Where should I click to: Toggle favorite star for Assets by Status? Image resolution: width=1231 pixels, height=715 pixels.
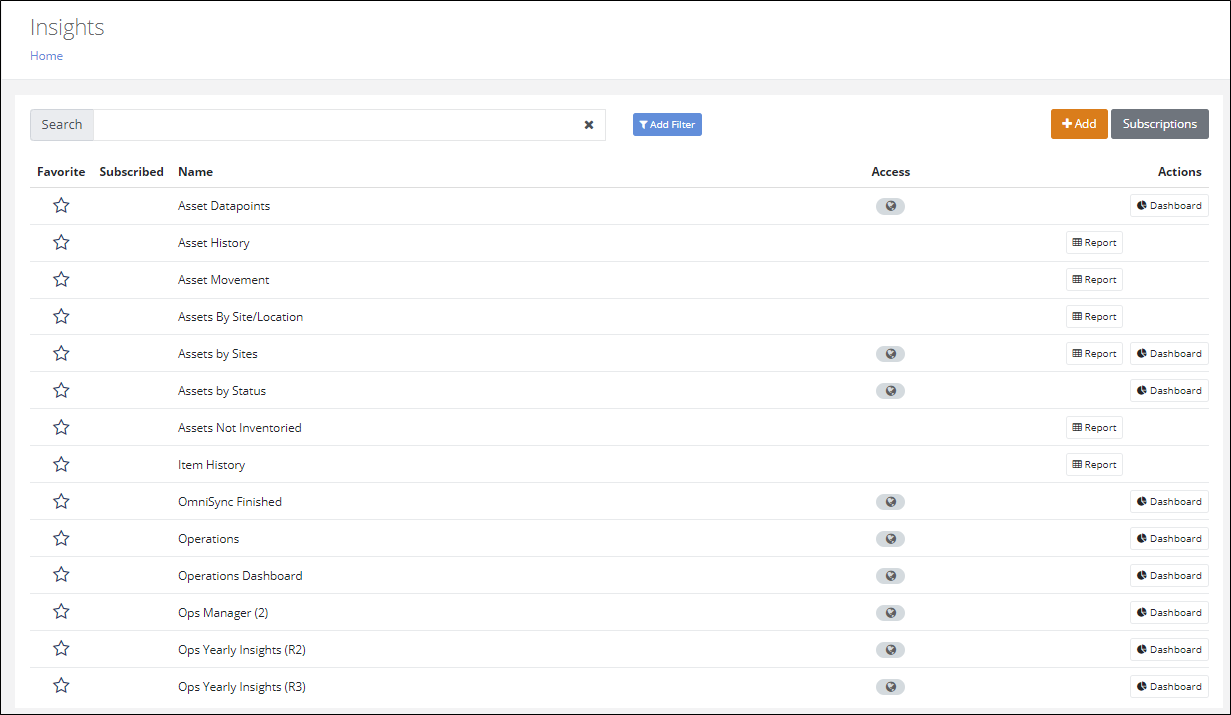point(61,391)
